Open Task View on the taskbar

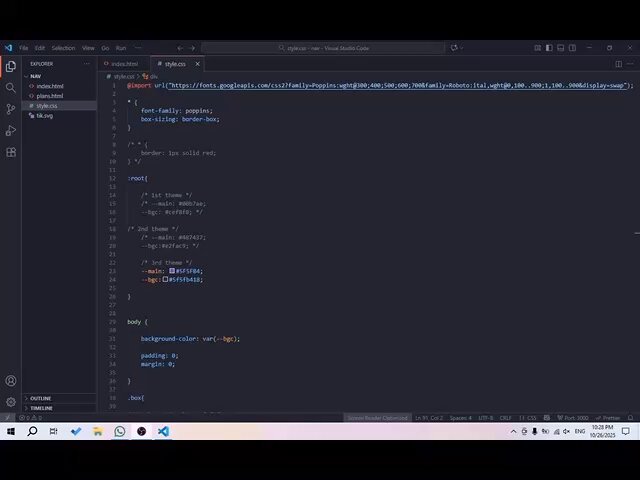click(53, 431)
